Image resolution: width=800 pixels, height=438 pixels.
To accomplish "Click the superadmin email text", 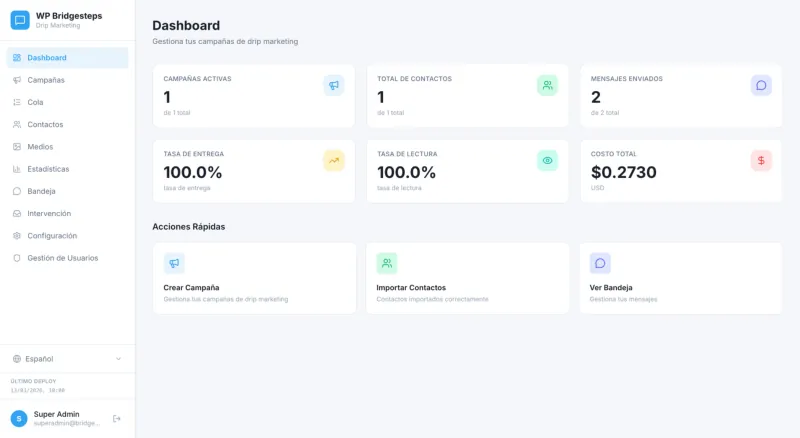I will point(67,423).
